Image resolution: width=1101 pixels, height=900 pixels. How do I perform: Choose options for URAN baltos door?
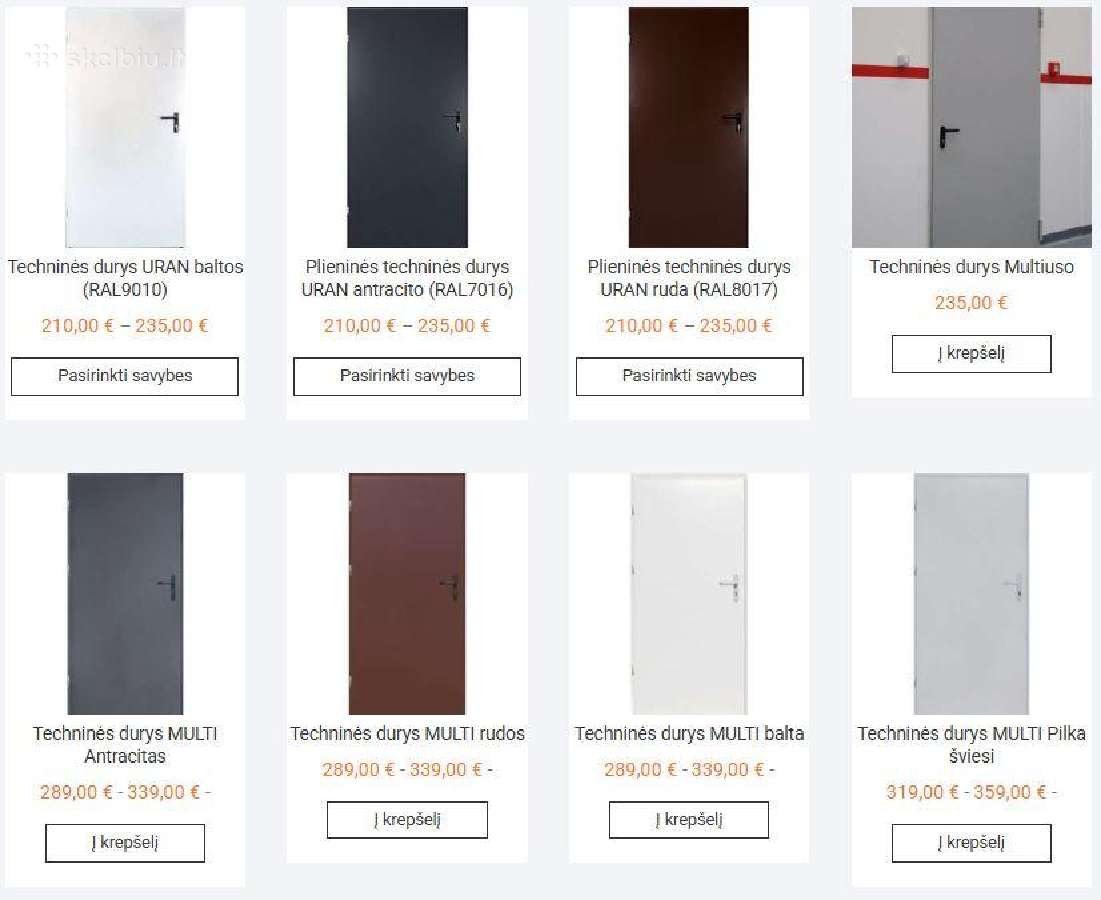tap(125, 376)
